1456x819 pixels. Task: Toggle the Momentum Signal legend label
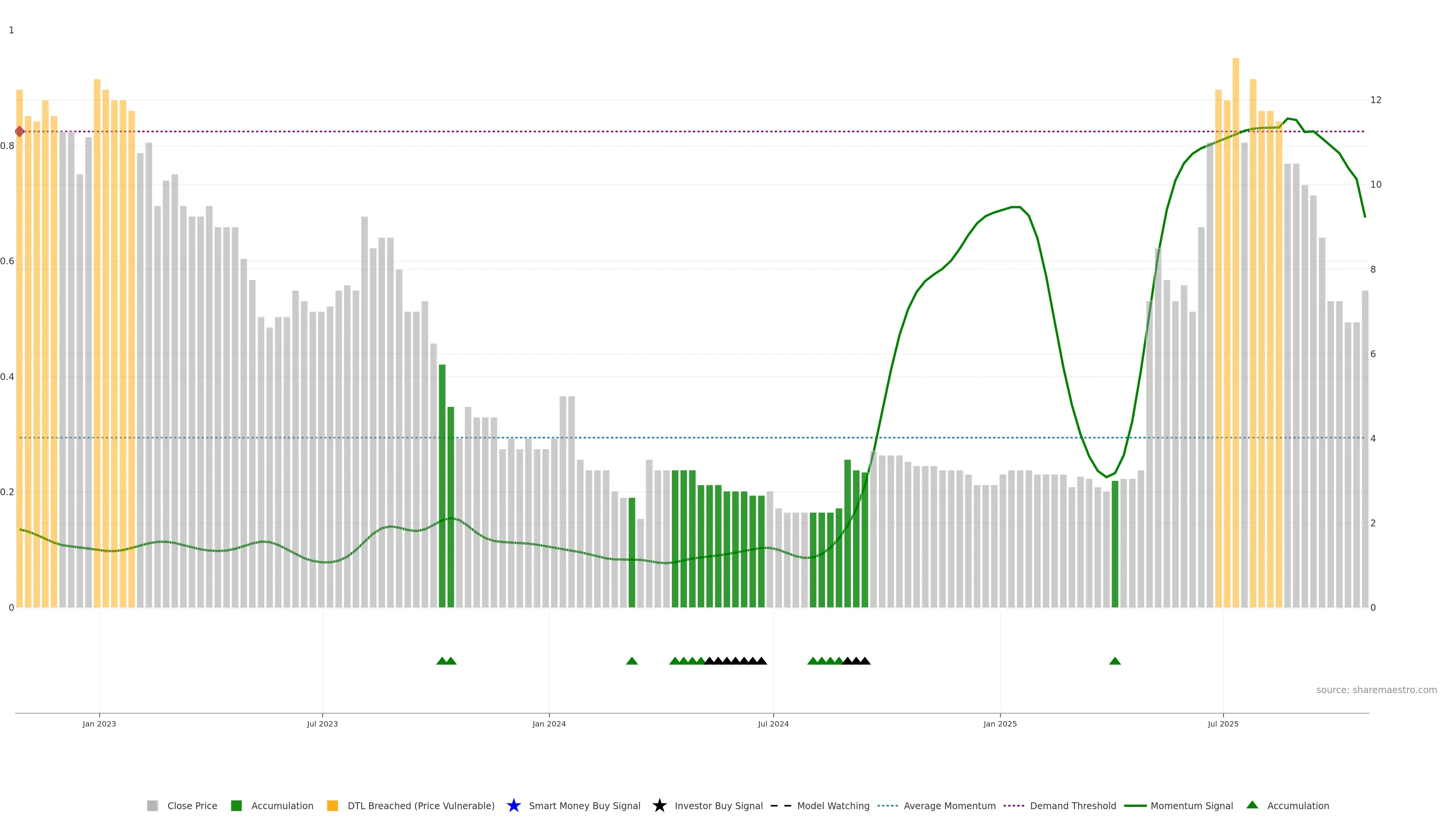[x=1191, y=805]
